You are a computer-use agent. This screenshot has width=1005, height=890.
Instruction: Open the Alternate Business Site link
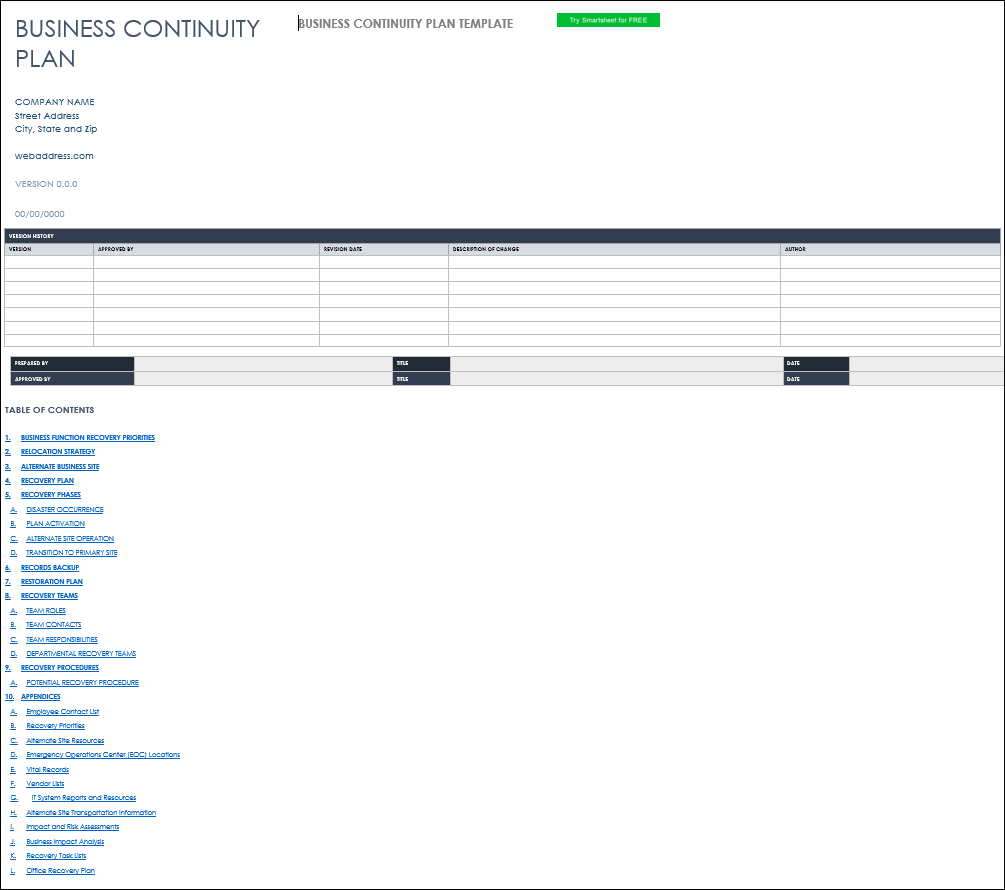(60, 467)
